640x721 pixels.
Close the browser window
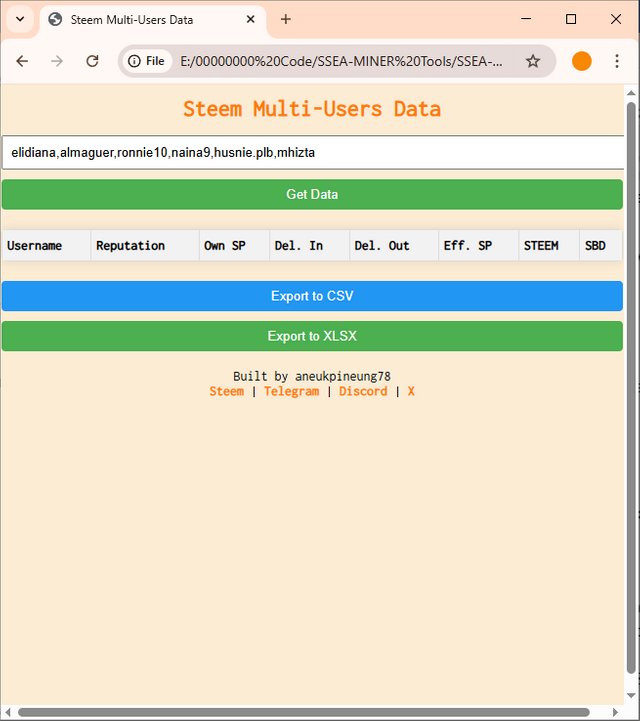(x=616, y=19)
